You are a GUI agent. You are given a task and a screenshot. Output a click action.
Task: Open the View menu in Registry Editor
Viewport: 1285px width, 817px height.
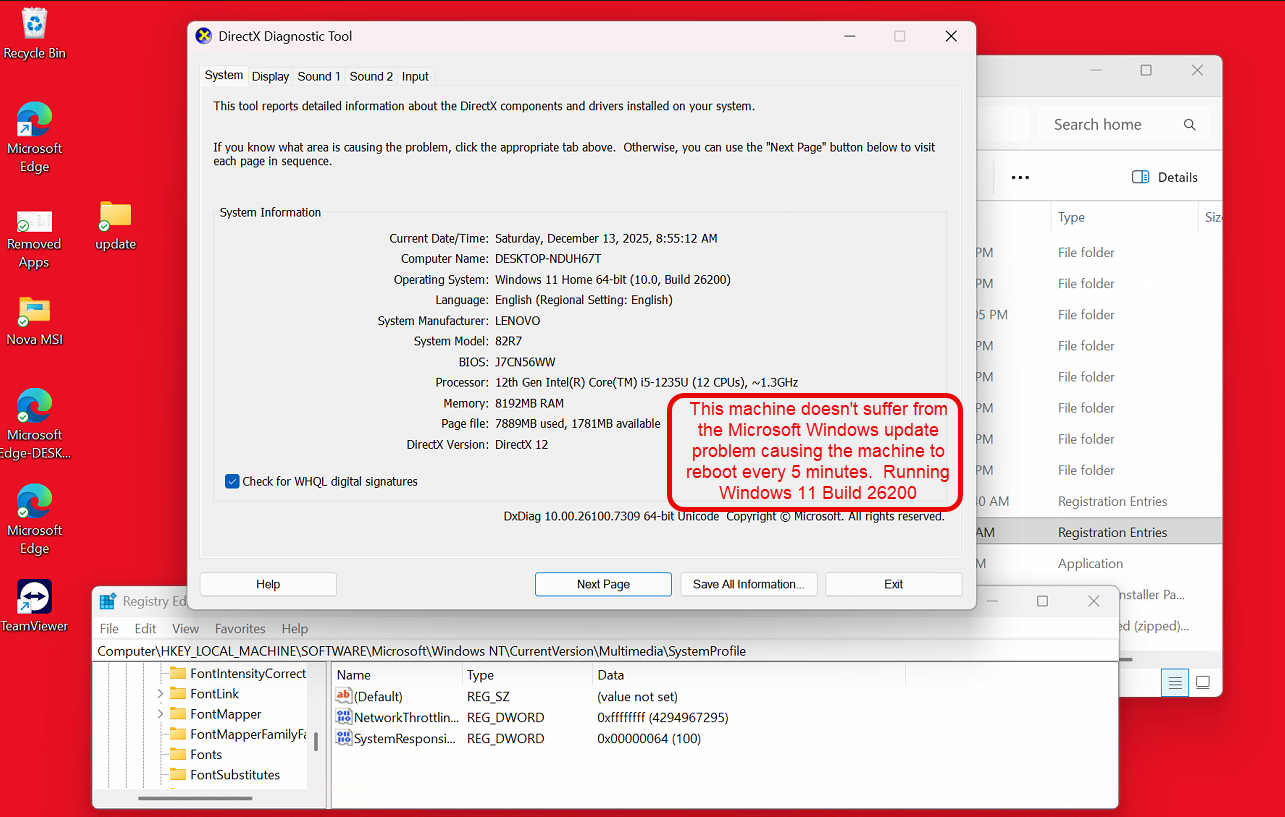point(185,629)
